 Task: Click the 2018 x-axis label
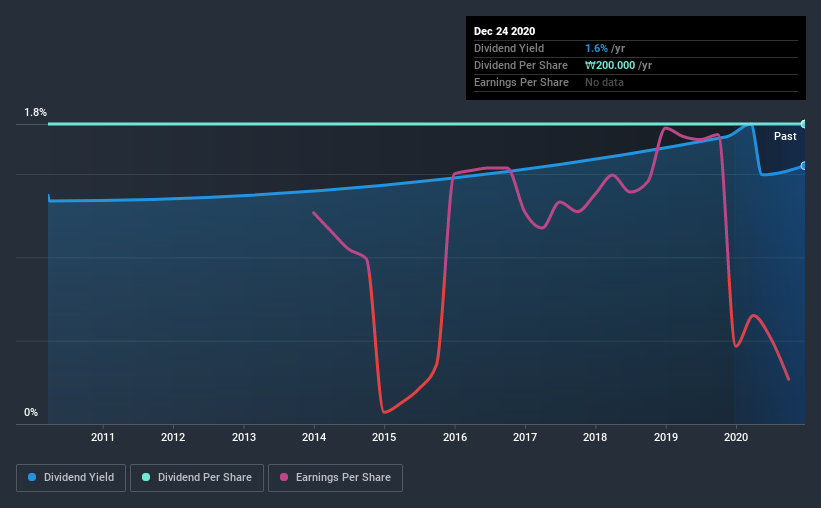click(x=595, y=437)
